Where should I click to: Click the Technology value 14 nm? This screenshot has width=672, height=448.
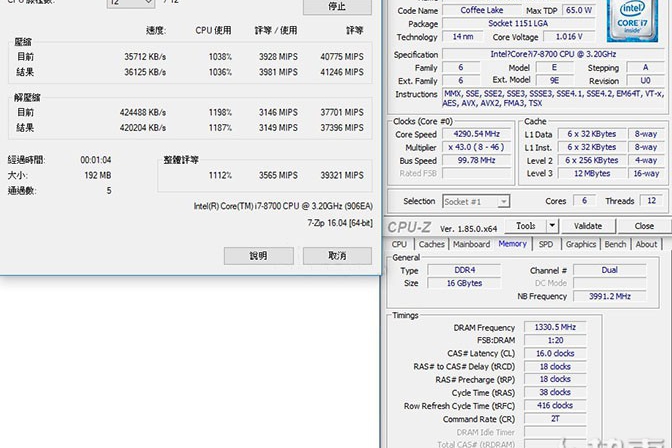[463, 37]
